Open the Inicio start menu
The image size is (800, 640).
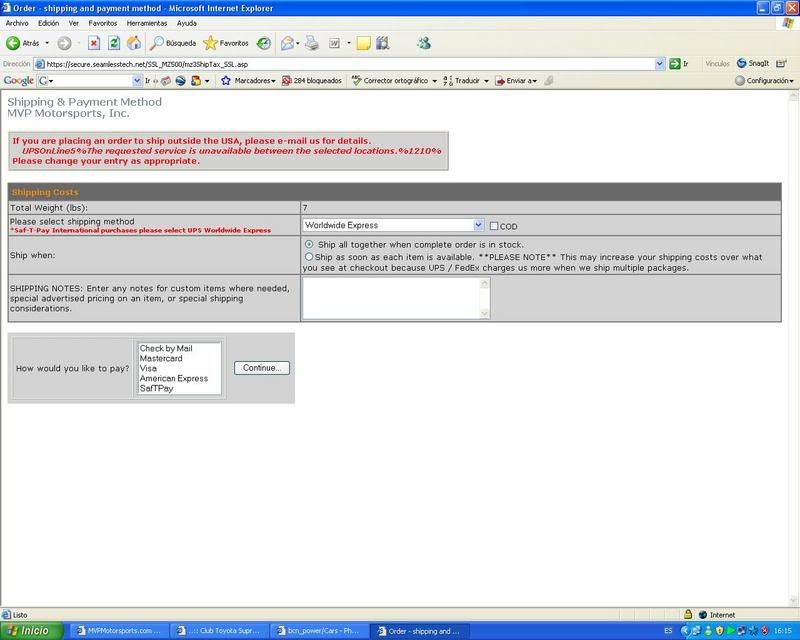32,631
